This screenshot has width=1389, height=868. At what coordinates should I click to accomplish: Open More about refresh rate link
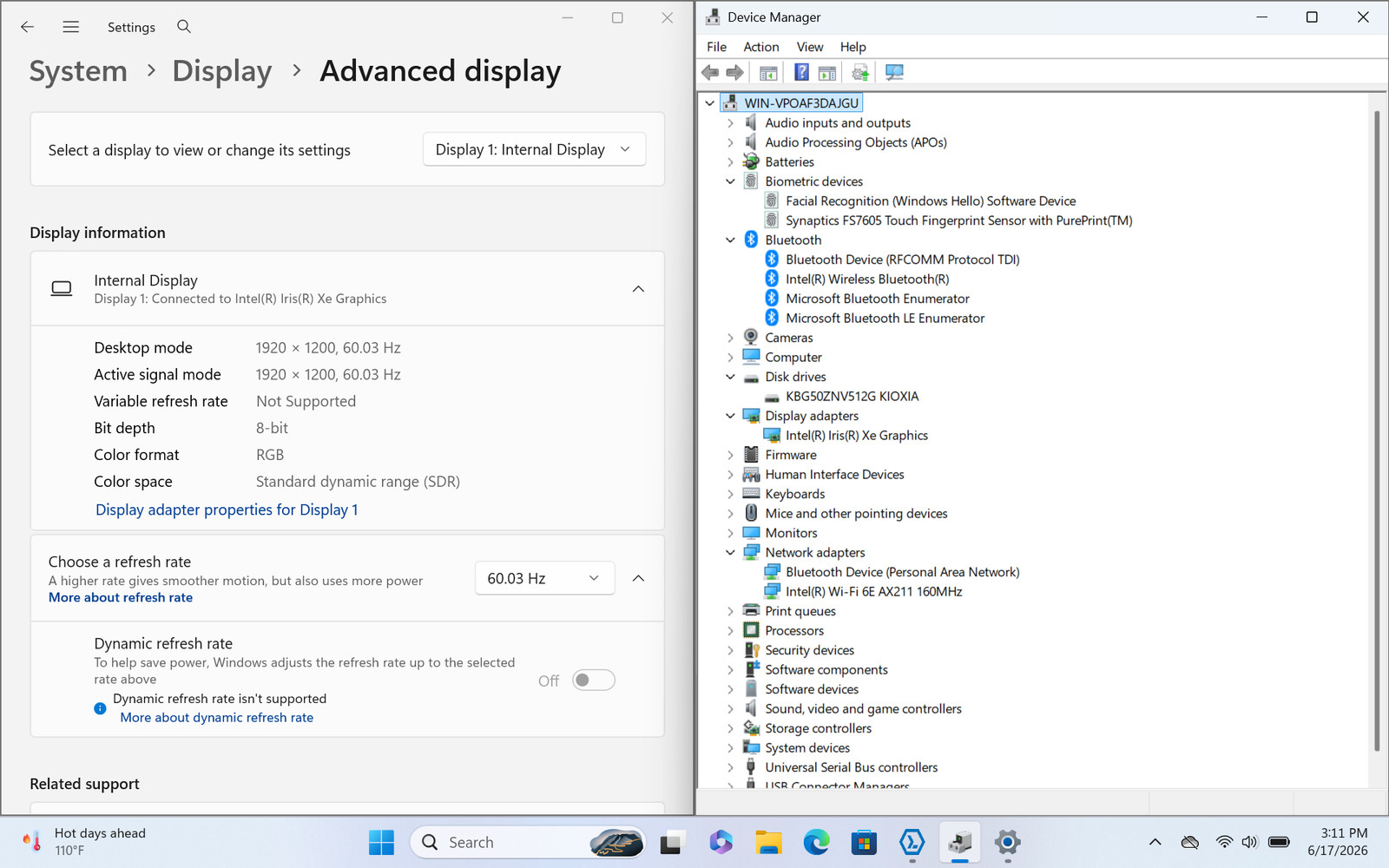click(121, 597)
